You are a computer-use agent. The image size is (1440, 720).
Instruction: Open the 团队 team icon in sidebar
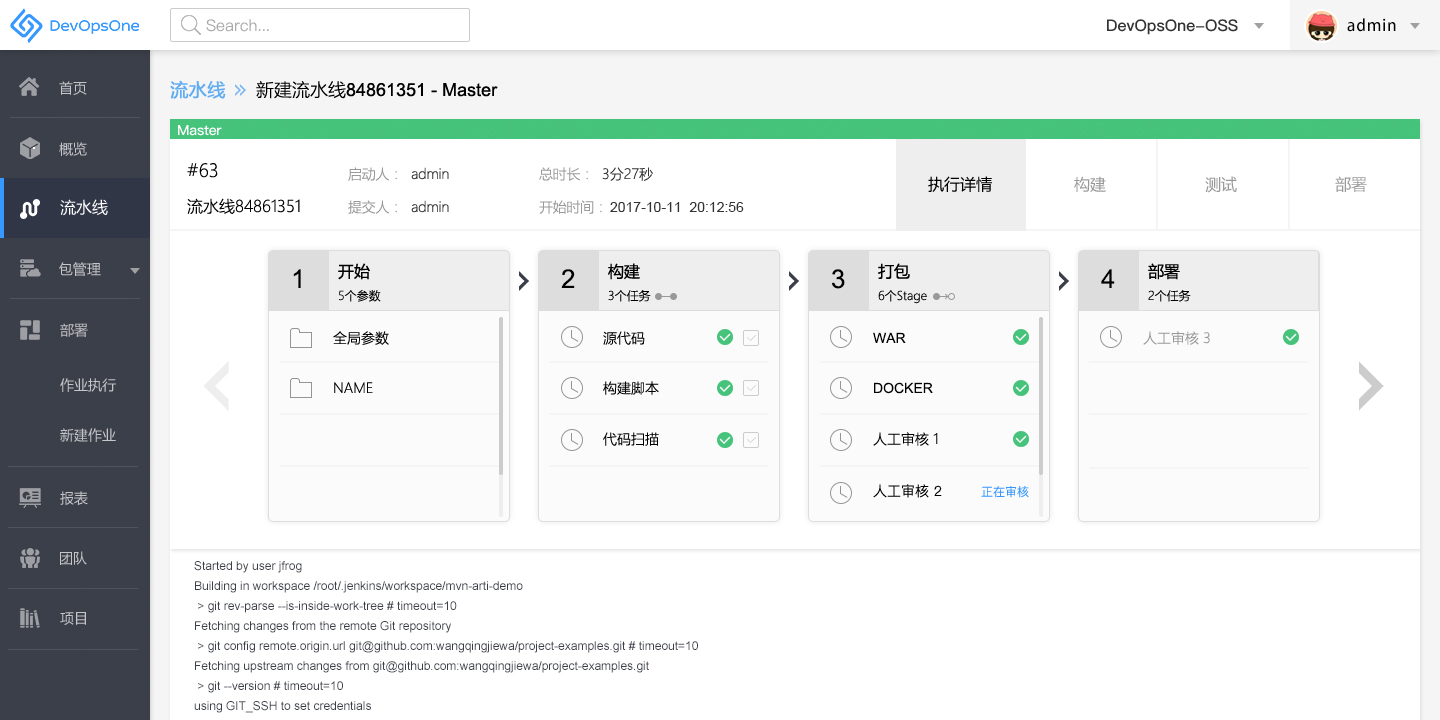30,558
